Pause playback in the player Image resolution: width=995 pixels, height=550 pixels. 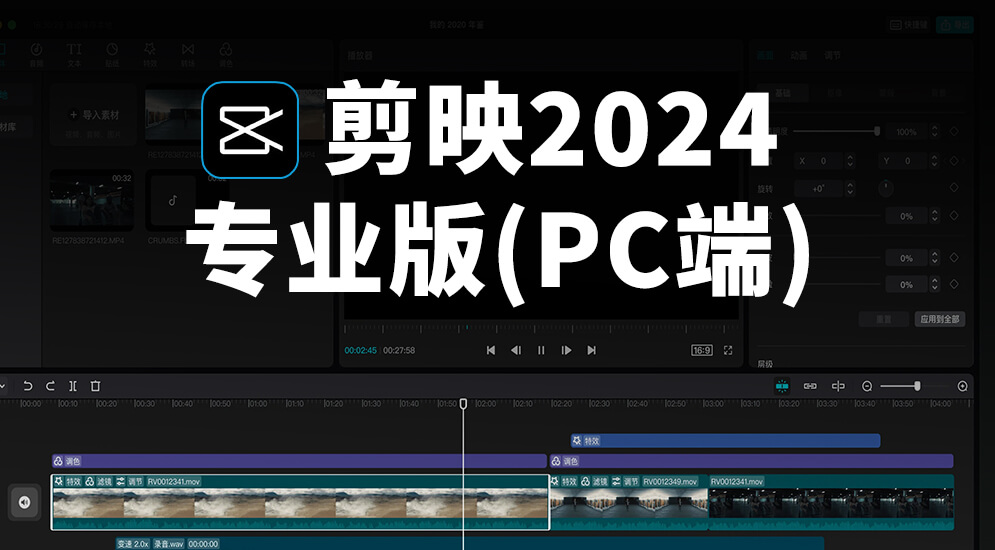tap(541, 350)
